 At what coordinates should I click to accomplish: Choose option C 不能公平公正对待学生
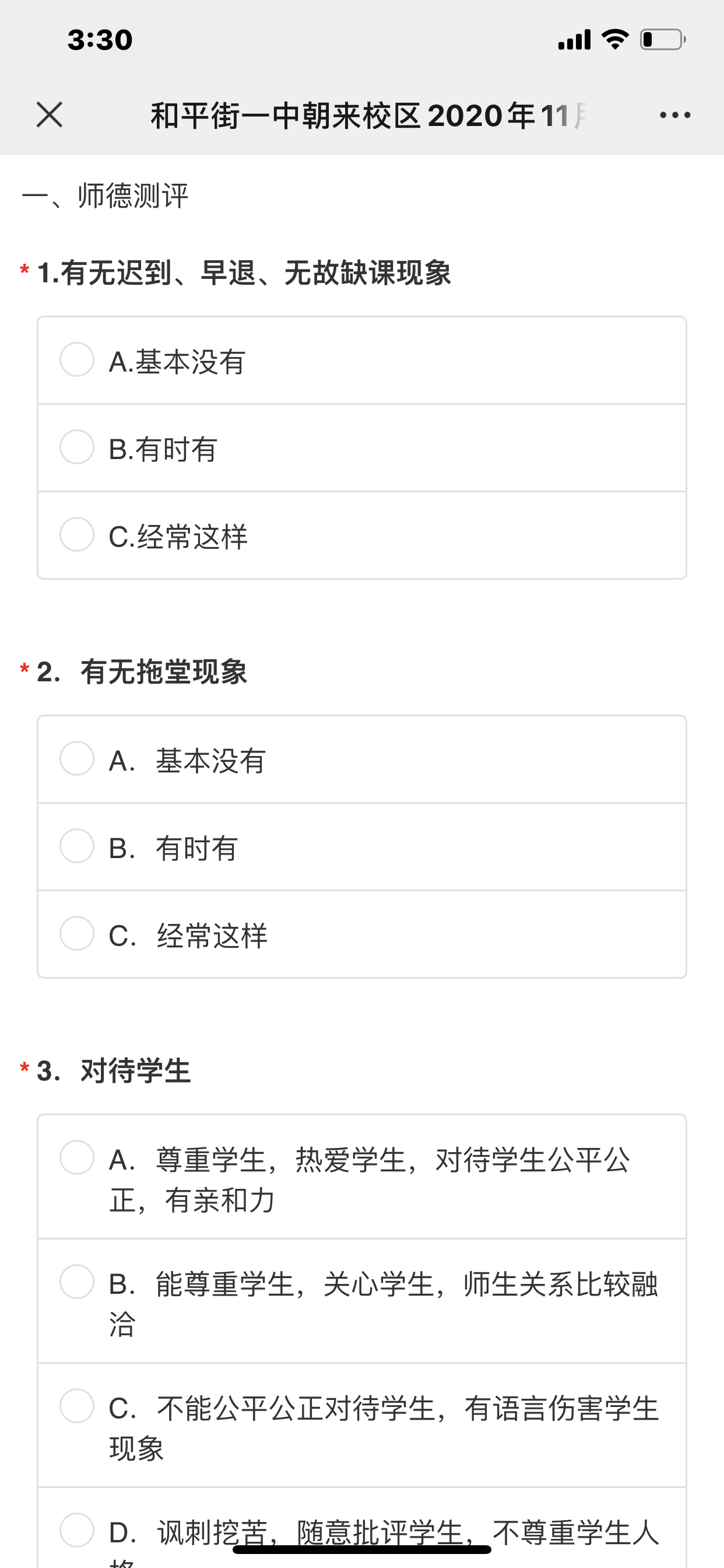tap(77, 1406)
